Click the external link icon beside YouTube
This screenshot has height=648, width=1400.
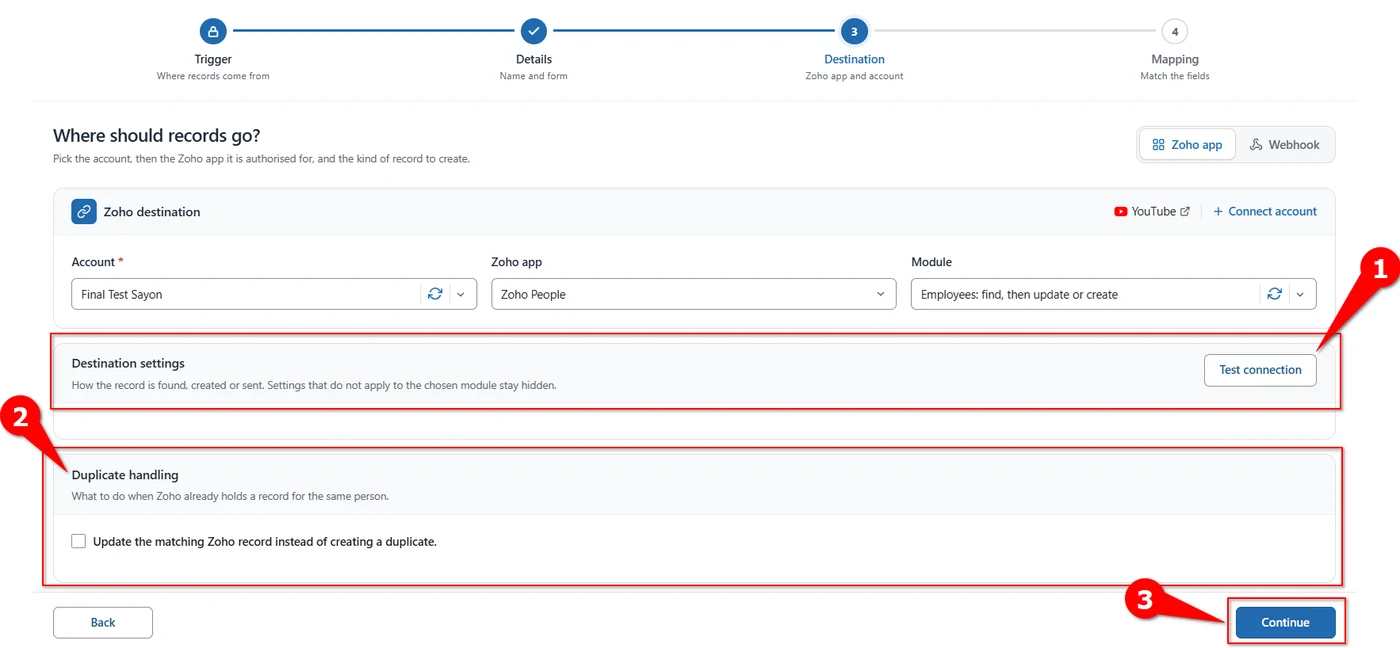point(1185,212)
